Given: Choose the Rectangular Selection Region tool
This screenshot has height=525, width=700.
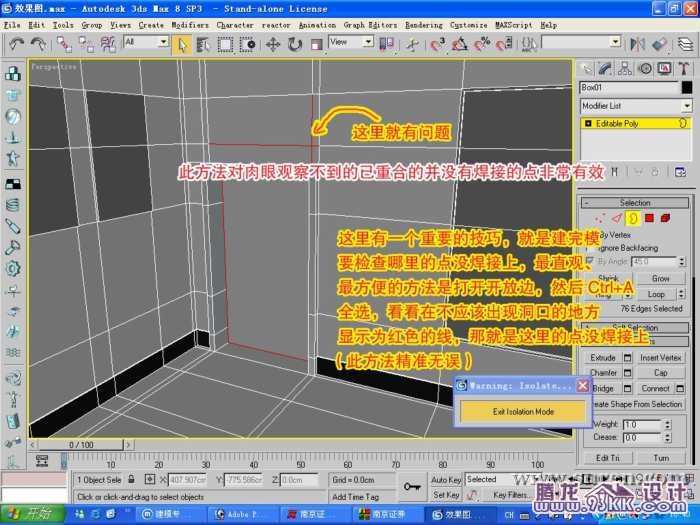Looking at the screenshot, I should [225, 45].
